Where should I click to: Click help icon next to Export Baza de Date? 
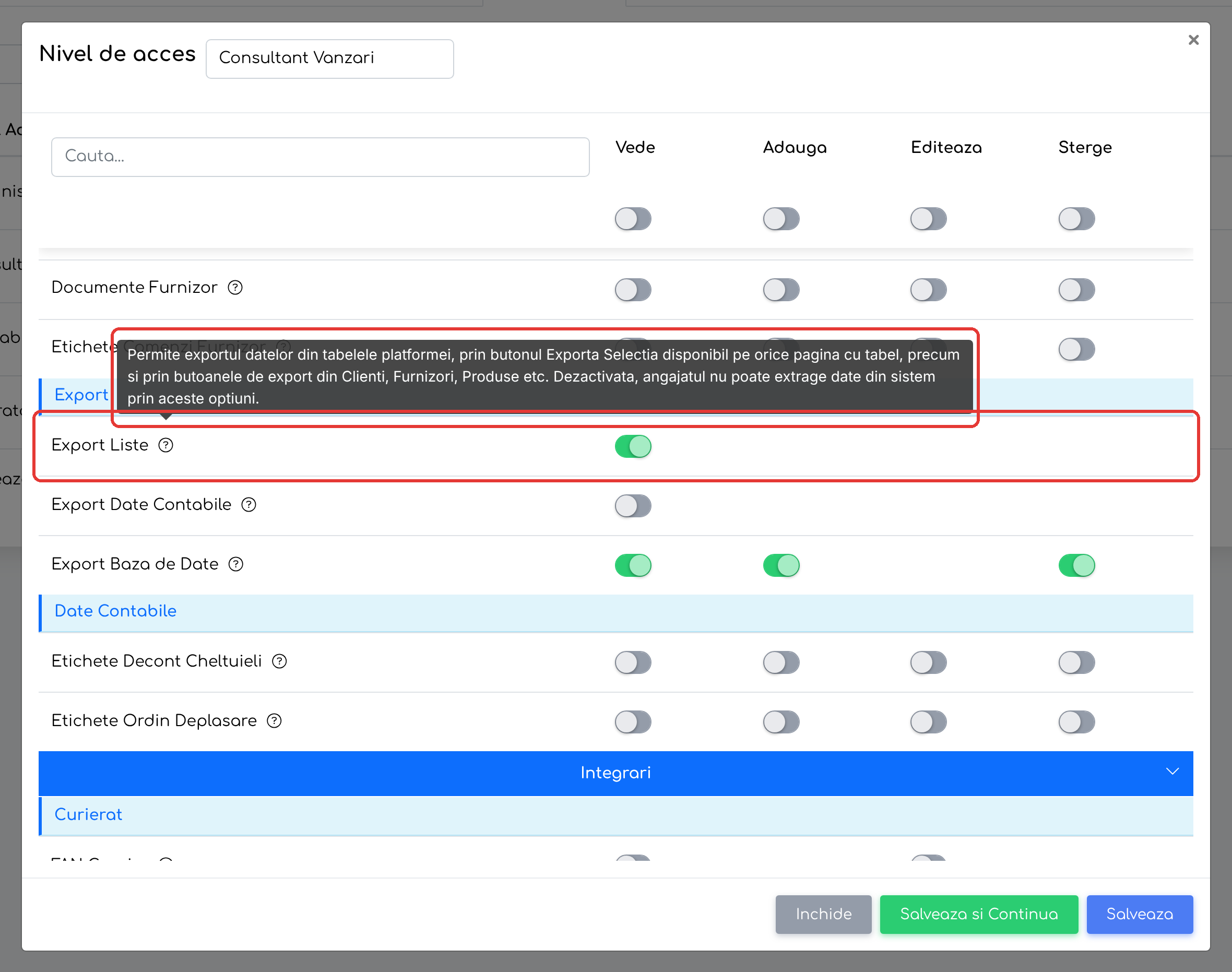coord(235,564)
